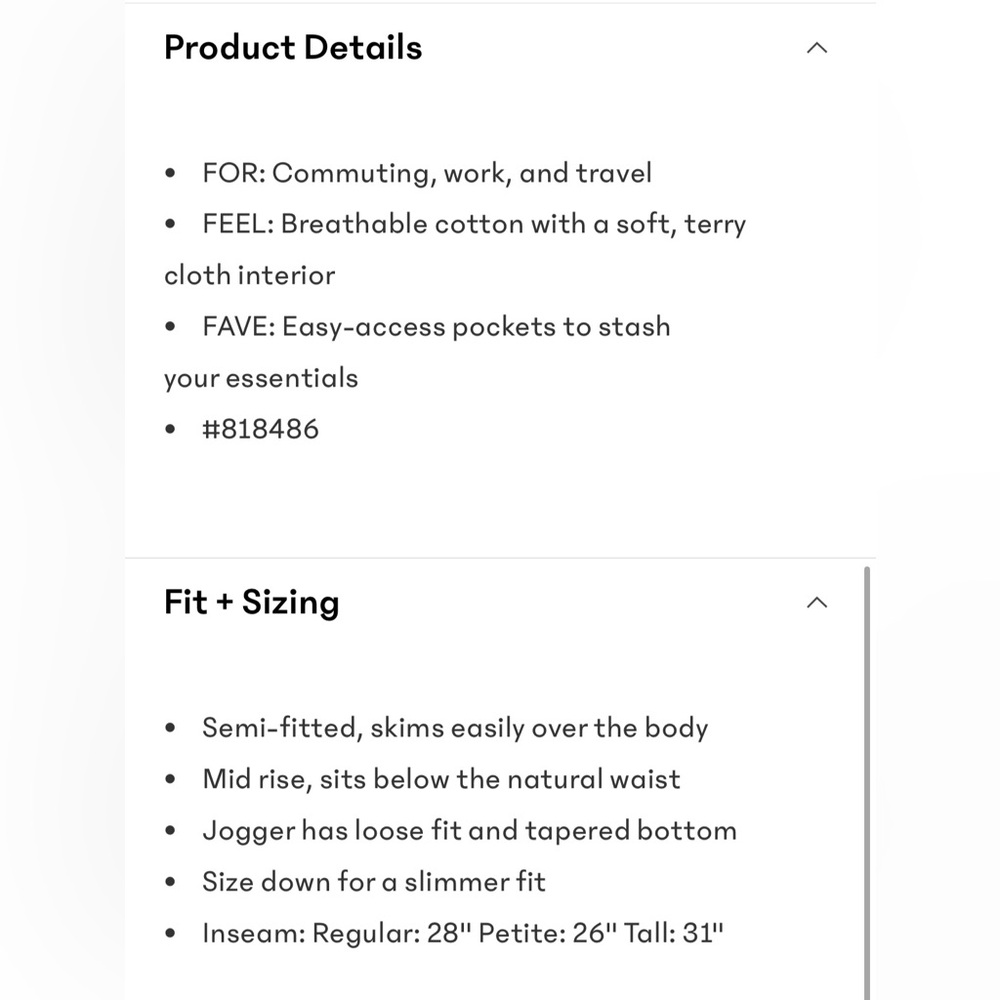Select the product number #818486
1000x1000 pixels.
260,429
